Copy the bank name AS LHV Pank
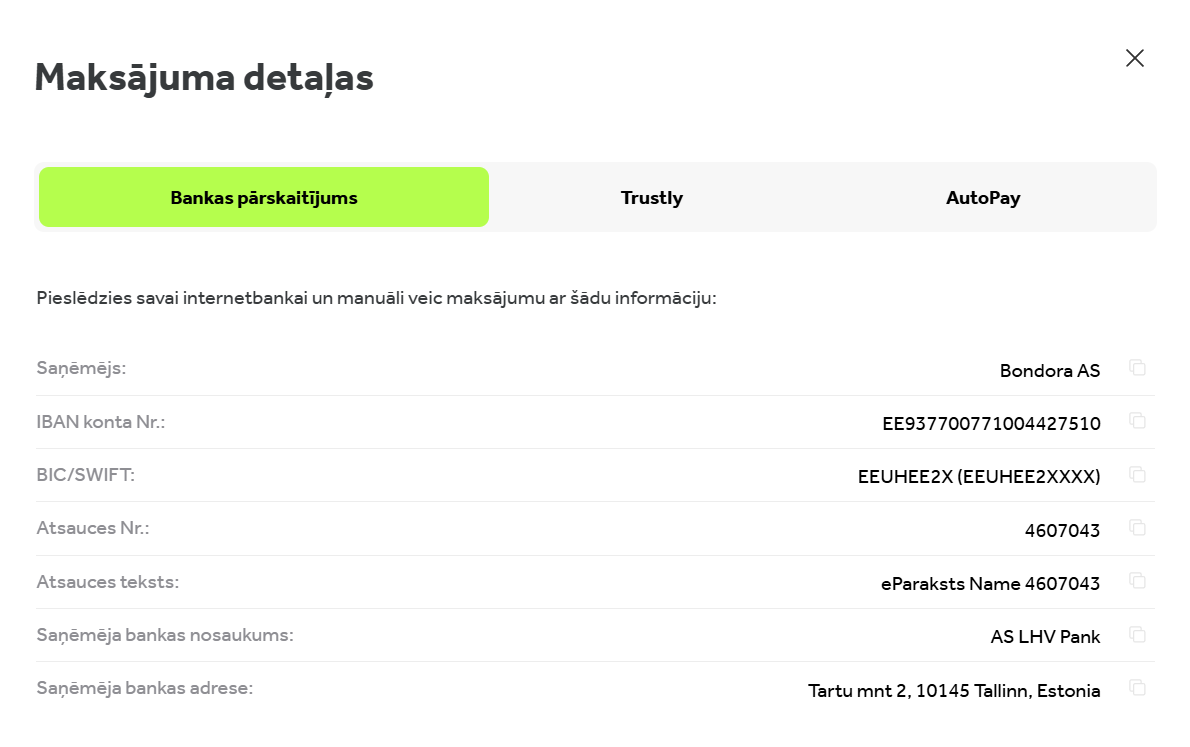The image size is (1190, 747). click(x=1137, y=634)
